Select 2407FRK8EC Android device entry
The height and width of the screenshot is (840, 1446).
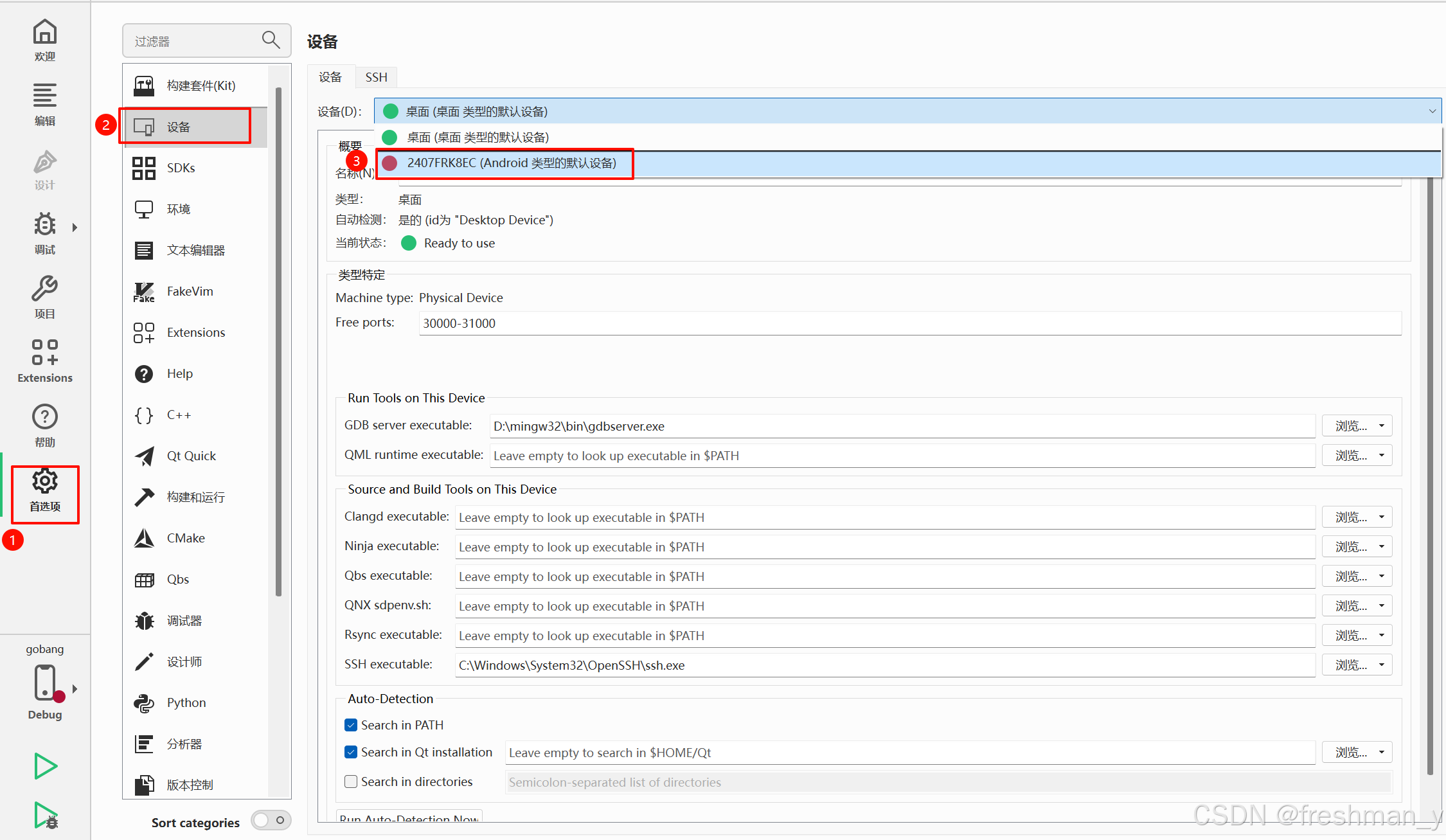point(511,163)
